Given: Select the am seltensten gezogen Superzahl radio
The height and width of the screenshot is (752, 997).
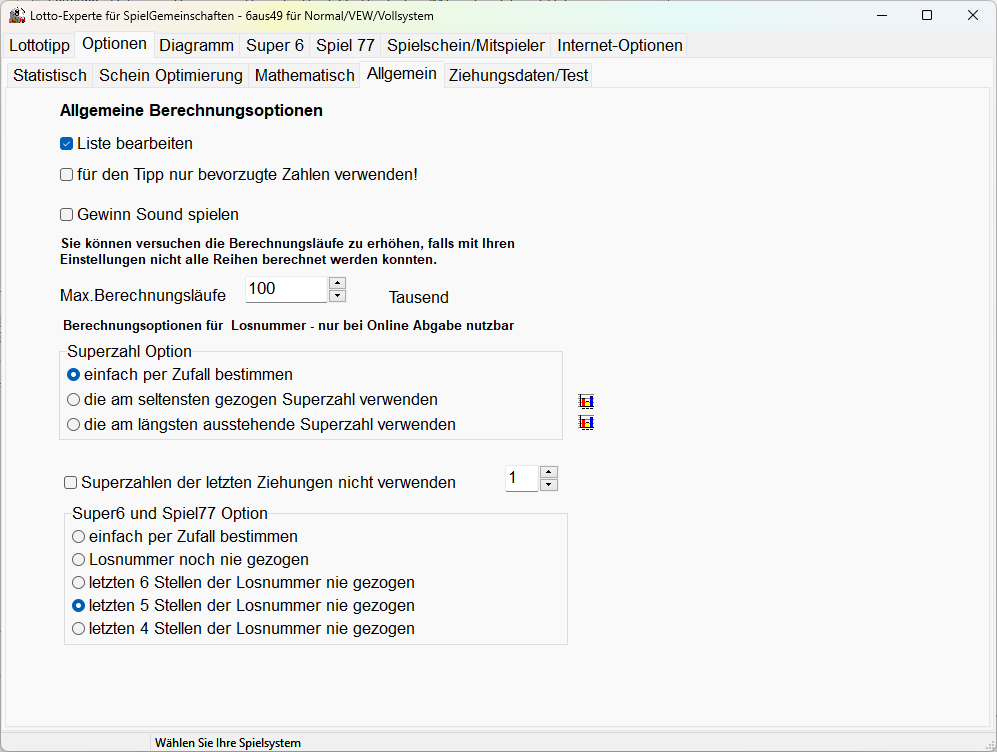Looking at the screenshot, I should [73, 400].
